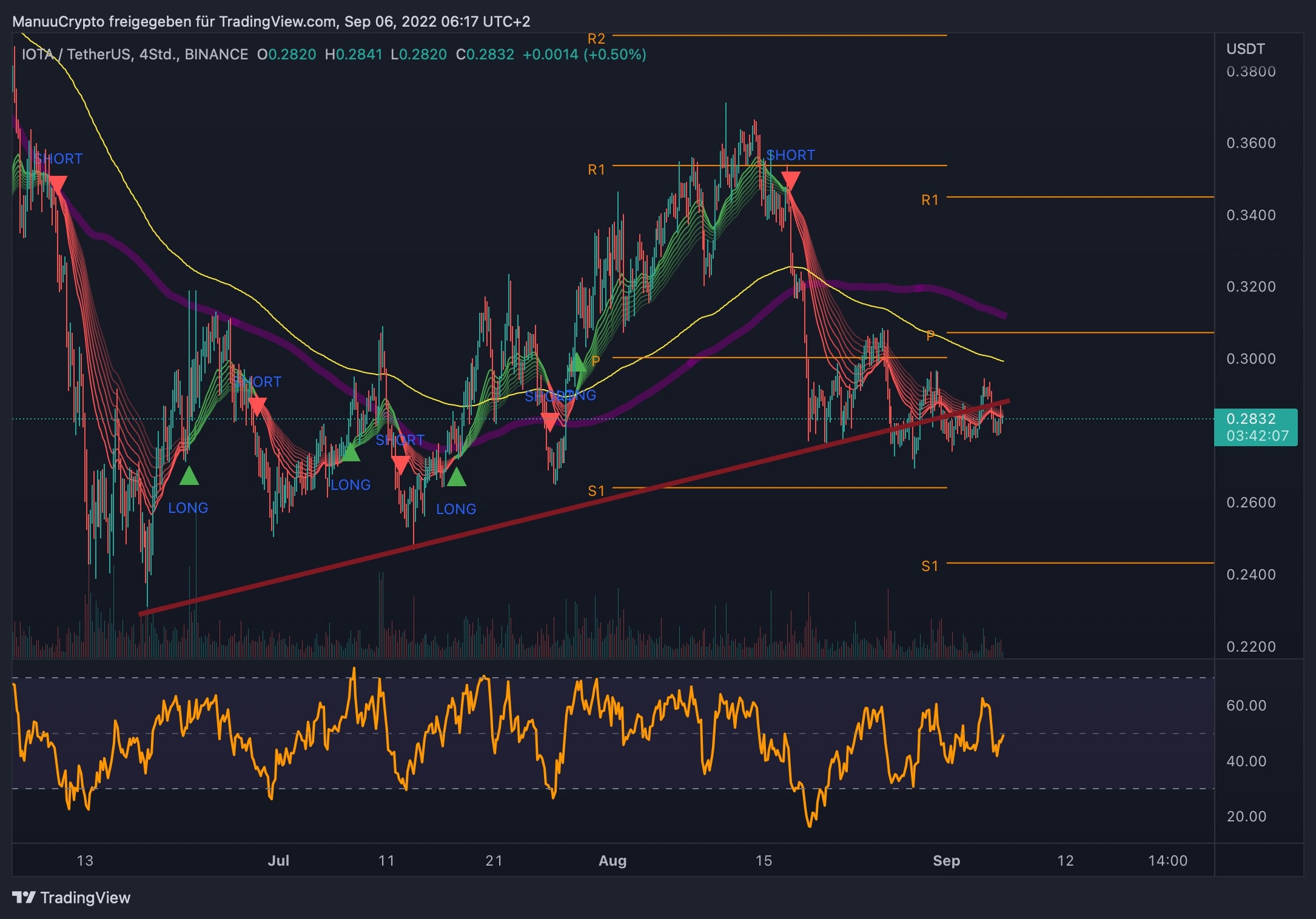Click the close value C0.2832
The width and height of the screenshot is (1316, 919).
pos(485,55)
